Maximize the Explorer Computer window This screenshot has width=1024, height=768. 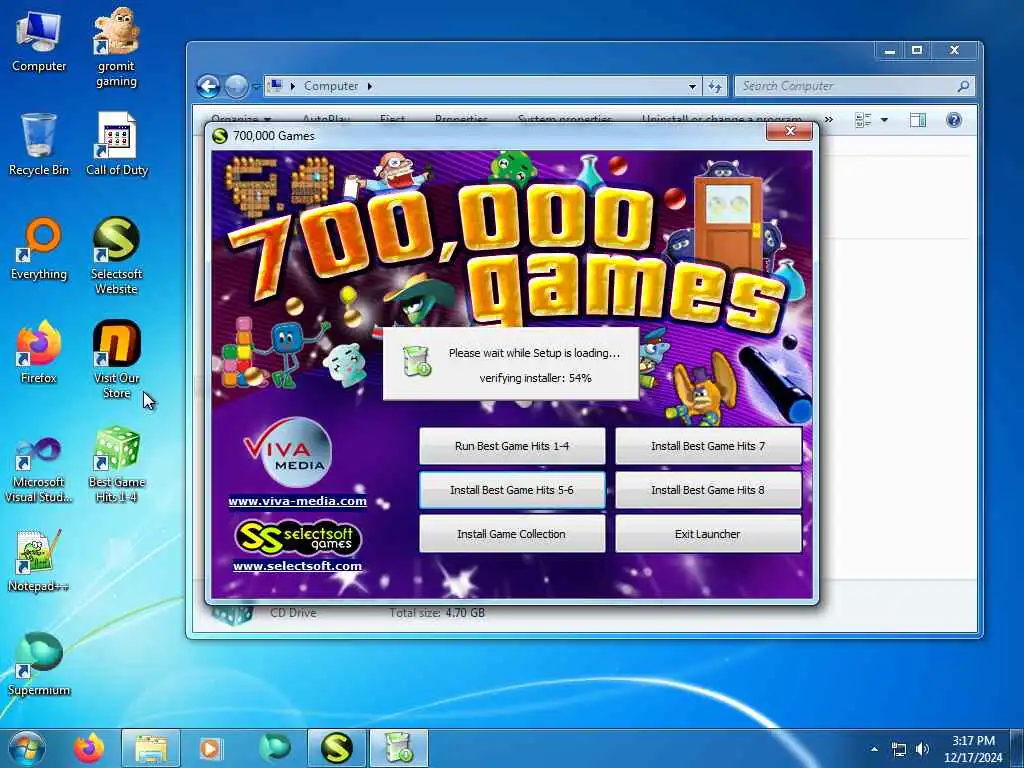coord(917,50)
